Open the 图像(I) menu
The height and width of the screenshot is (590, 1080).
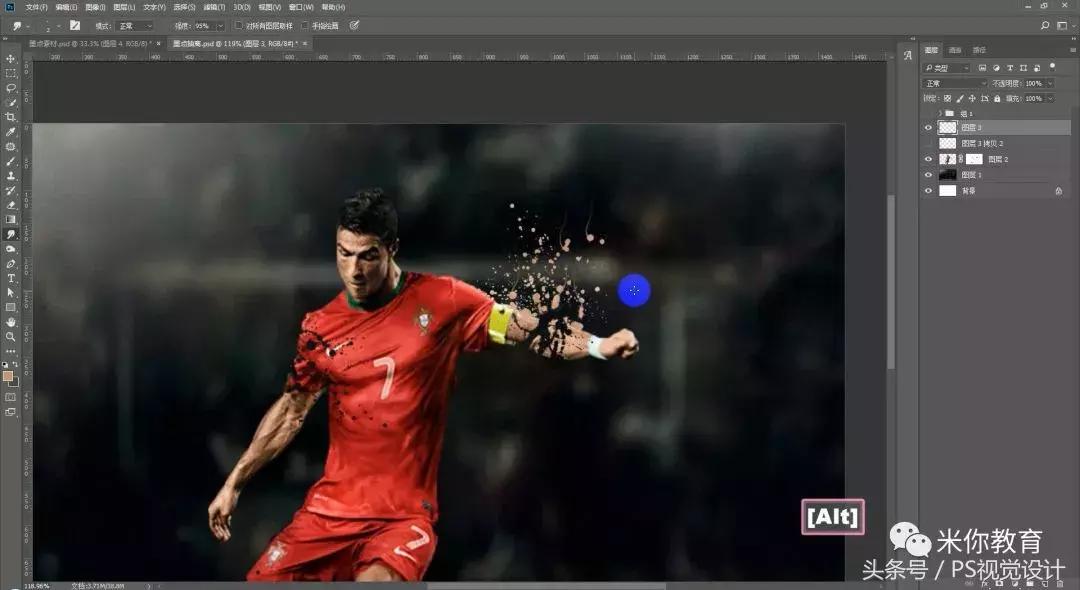(x=95, y=7)
